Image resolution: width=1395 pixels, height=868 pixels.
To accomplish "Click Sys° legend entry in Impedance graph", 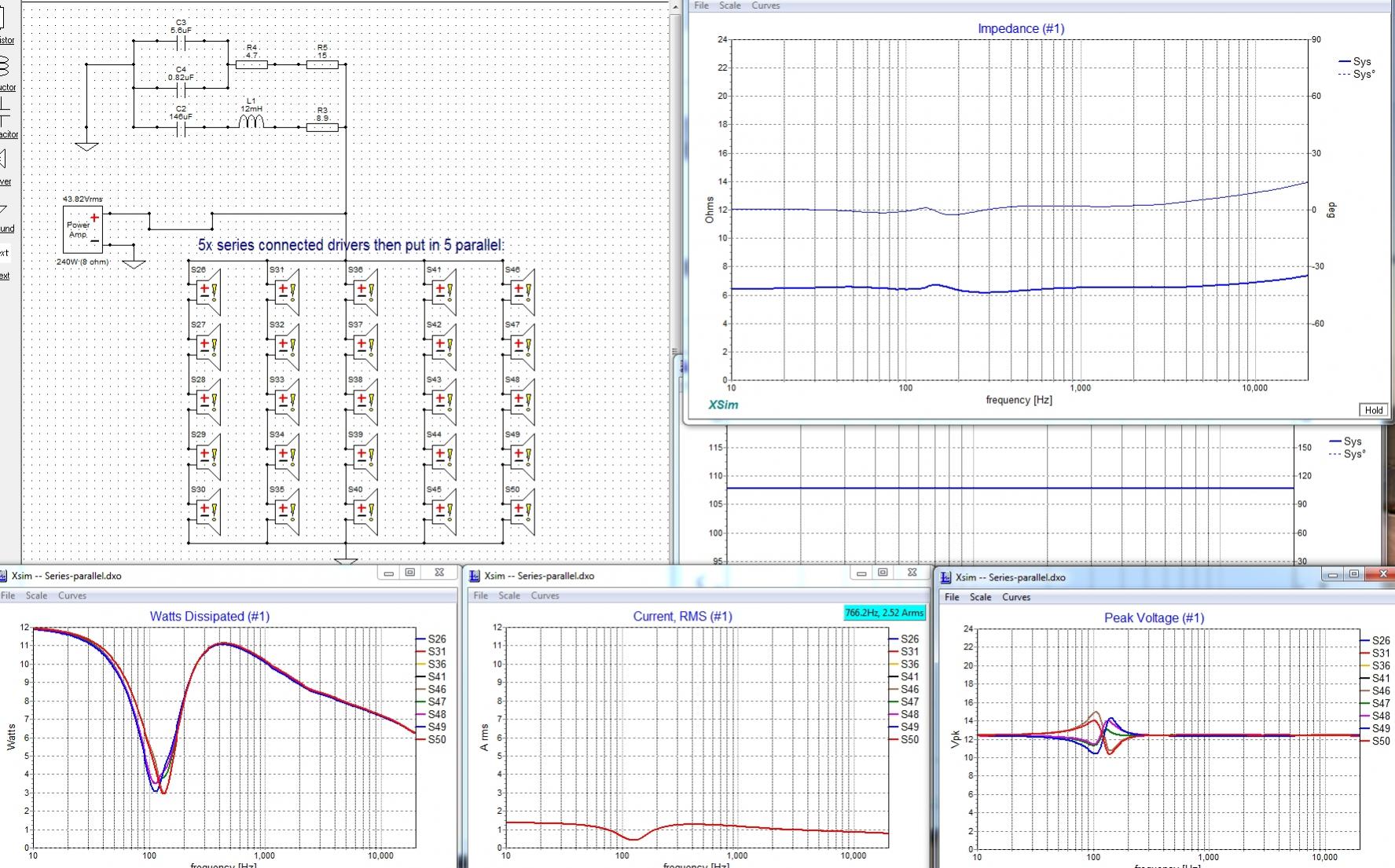I will pos(1356,74).
